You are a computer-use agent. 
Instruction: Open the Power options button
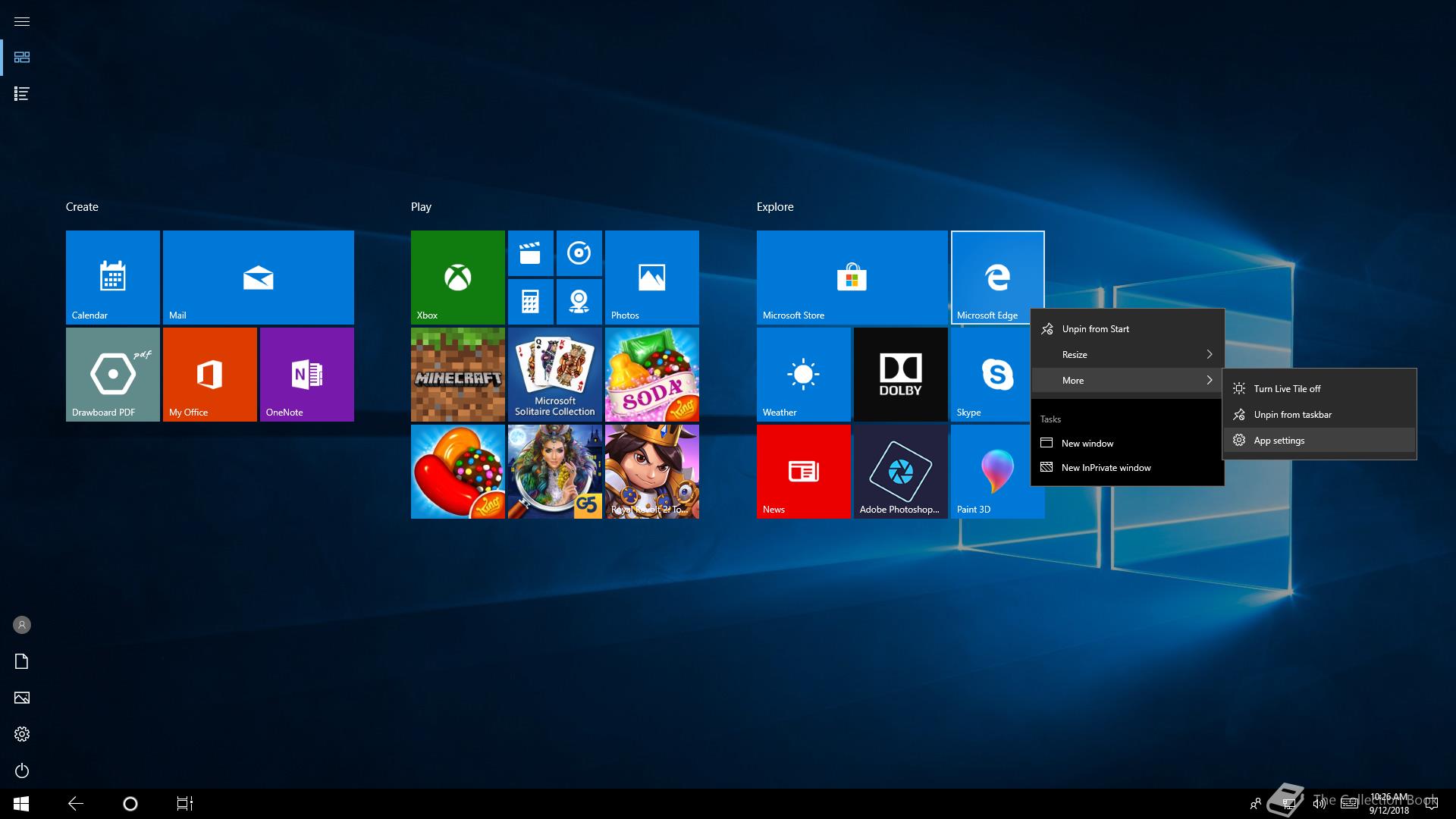tap(22, 770)
